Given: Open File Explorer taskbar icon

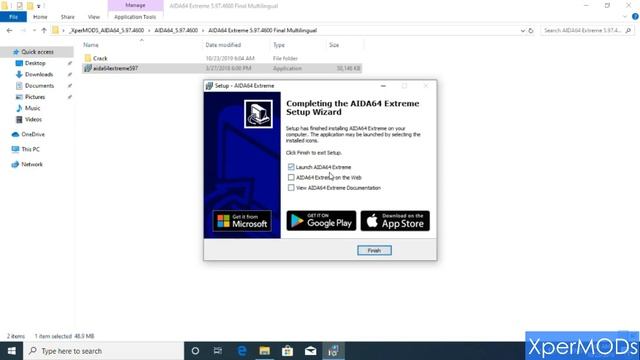Looking at the screenshot, I should (264, 351).
